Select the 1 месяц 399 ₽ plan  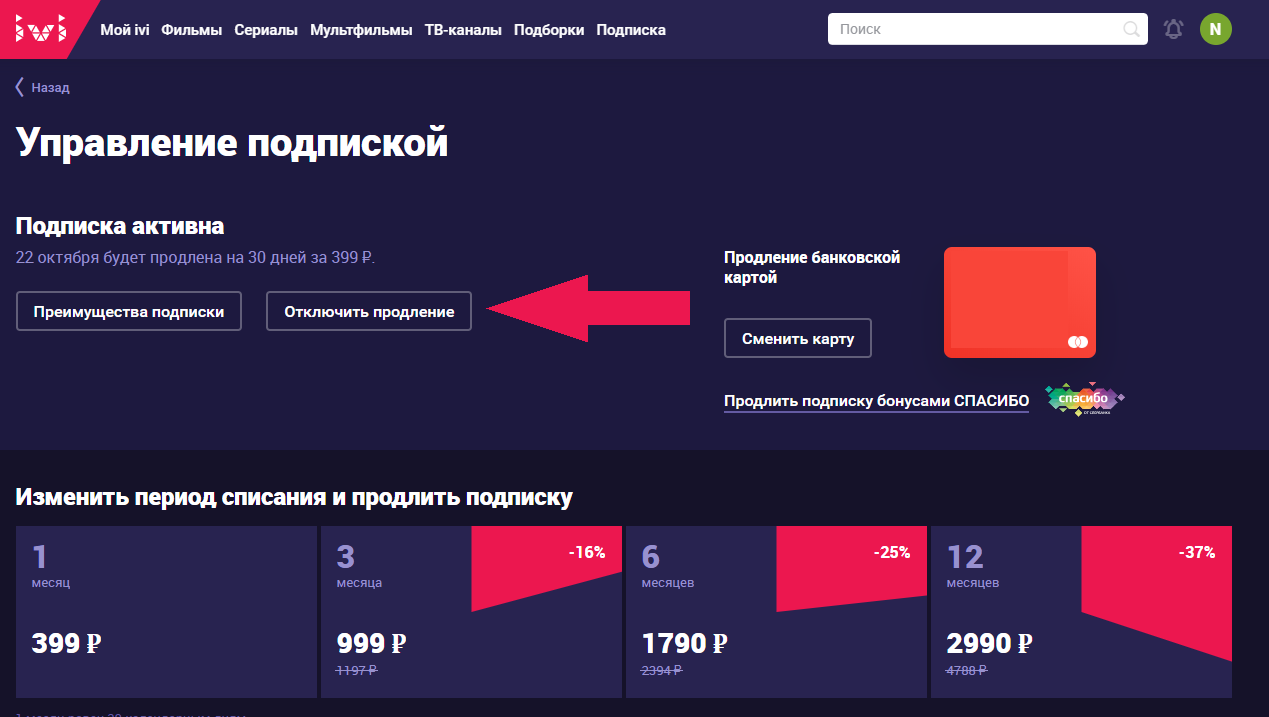[x=166, y=612]
